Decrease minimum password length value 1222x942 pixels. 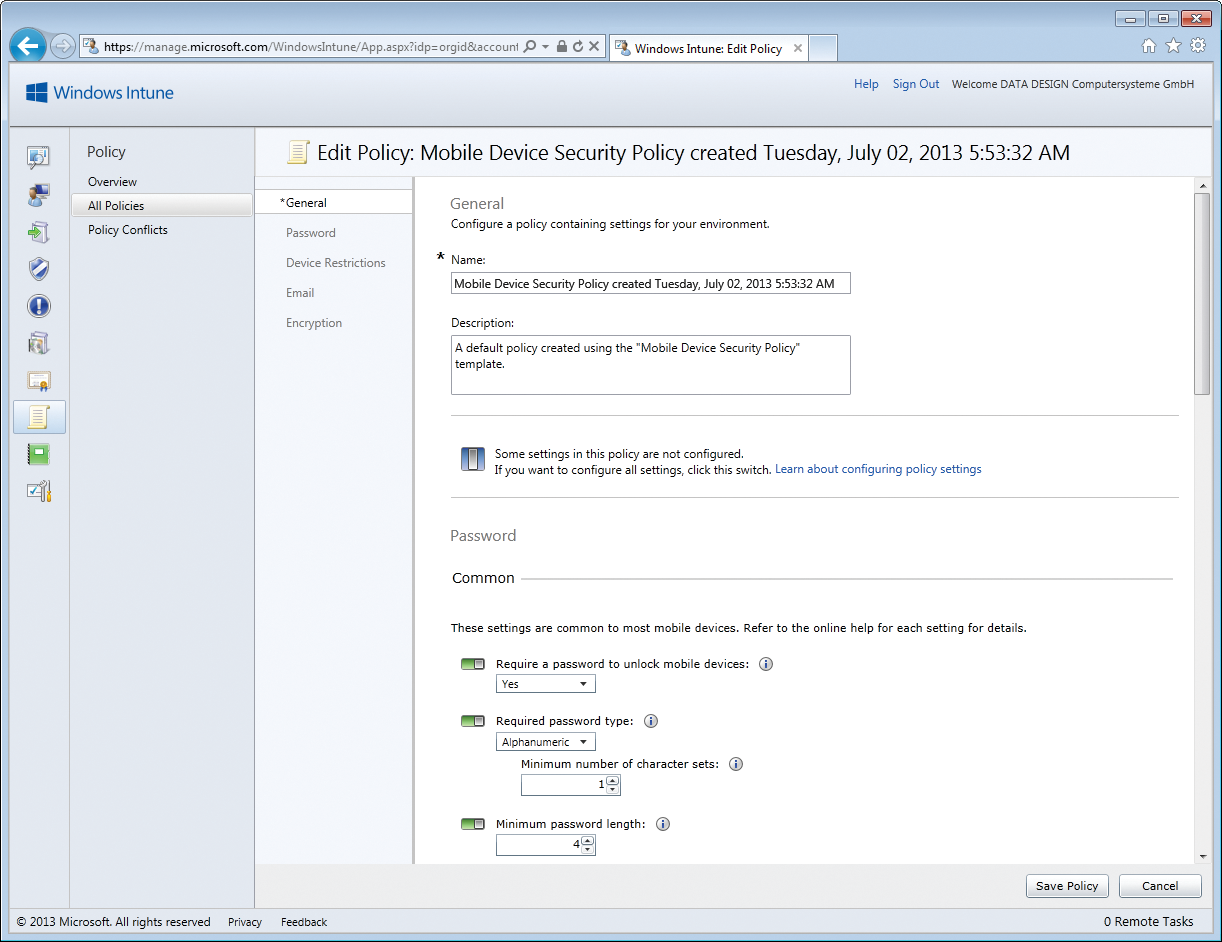[588, 850]
